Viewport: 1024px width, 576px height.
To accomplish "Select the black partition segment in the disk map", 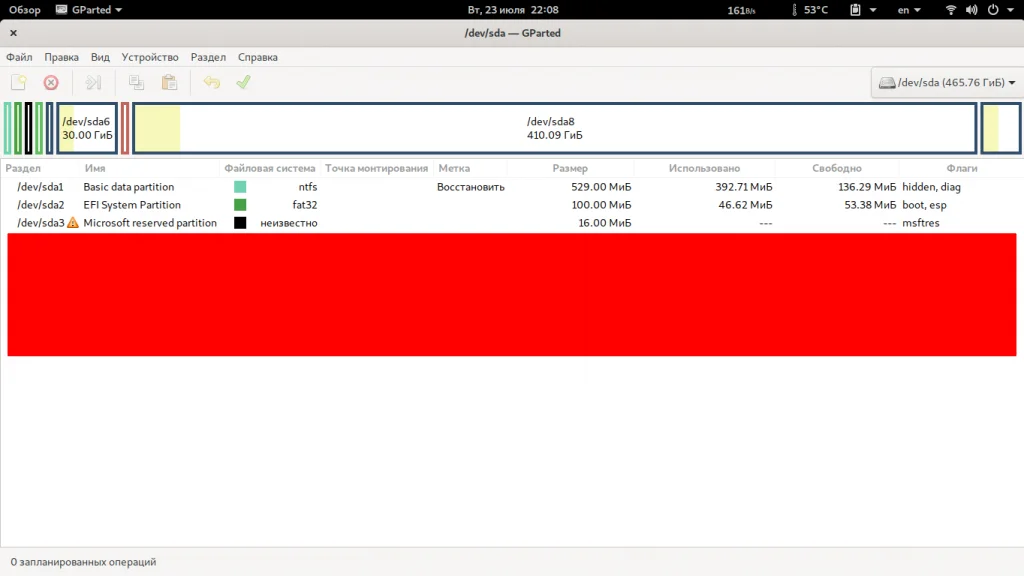I will point(29,128).
